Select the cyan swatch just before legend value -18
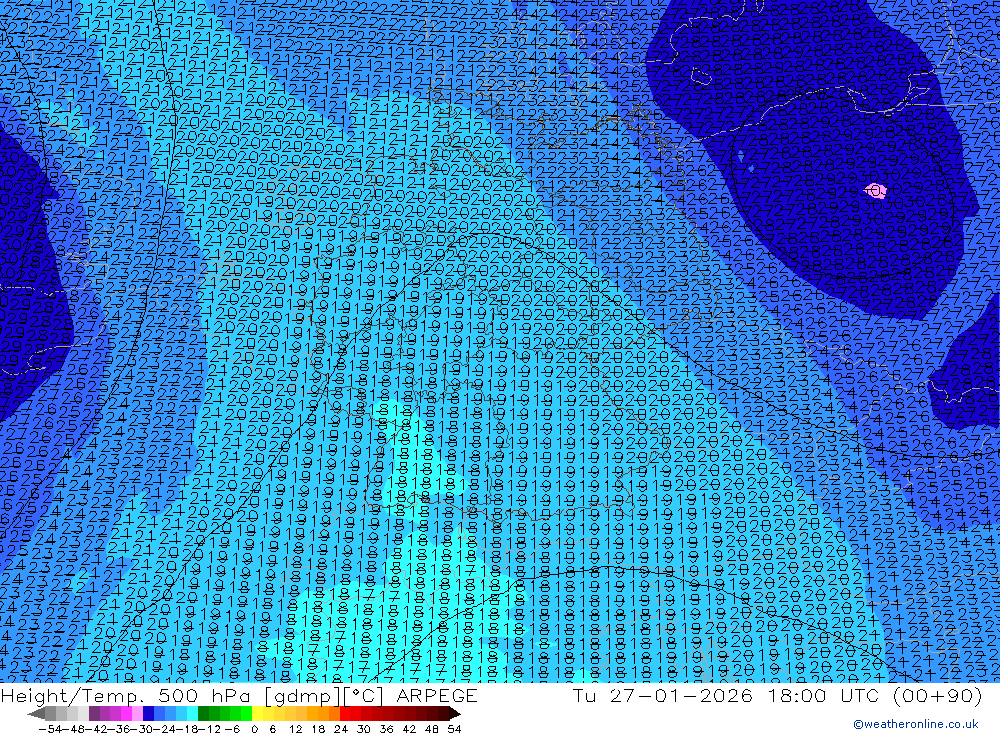Screen dimensions: 1000x733 tap(192, 713)
